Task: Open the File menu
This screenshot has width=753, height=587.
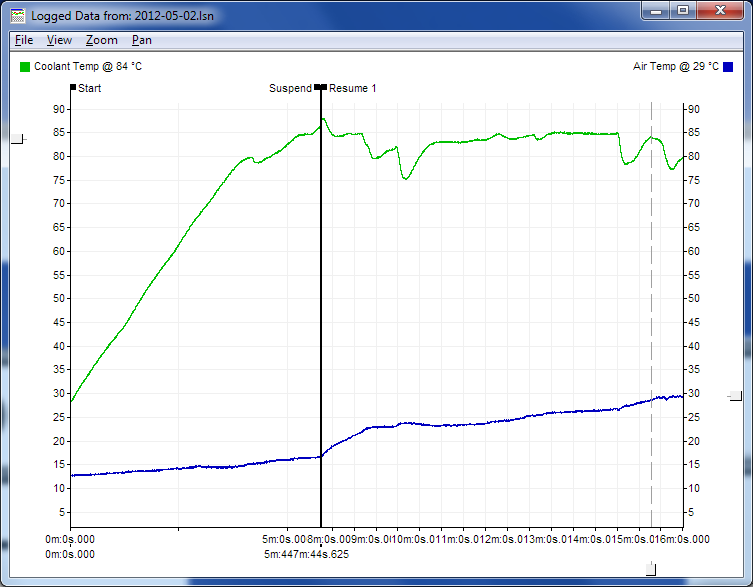Action: pos(24,40)
